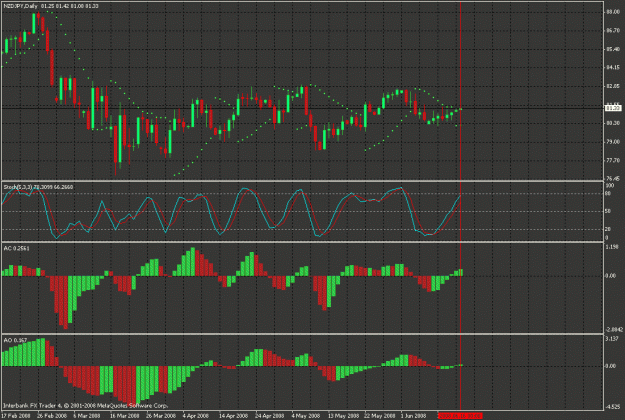This screenshot has height=420, width=625.
Task: Click the 3.137 value on the AO scale
Action: pyautogui.click(x=612, y=339)
